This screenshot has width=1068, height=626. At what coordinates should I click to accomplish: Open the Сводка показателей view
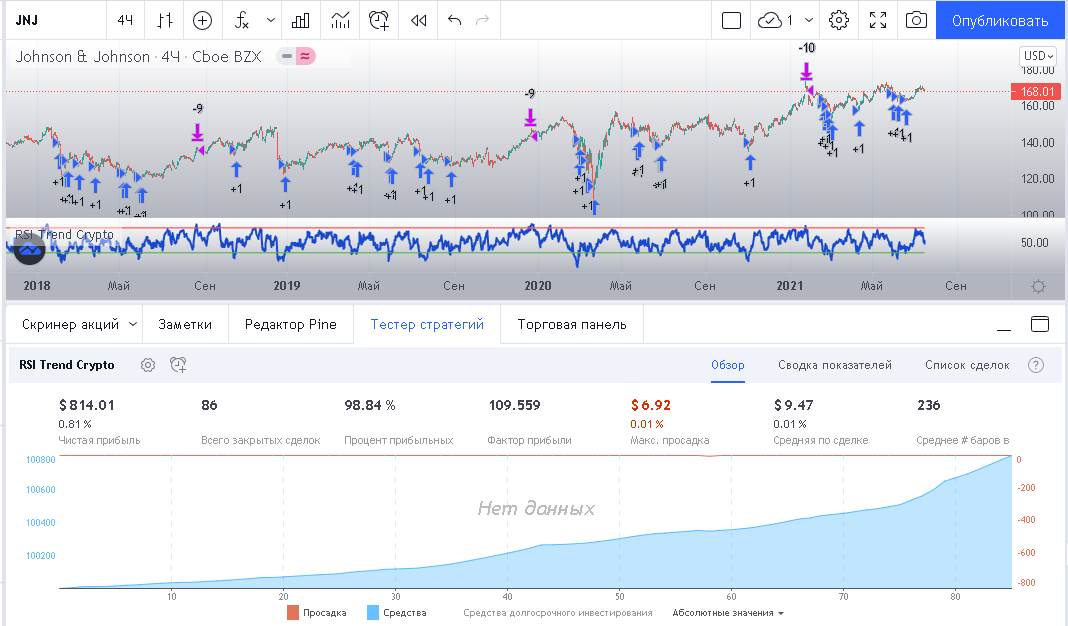click(x=834, y=365)
